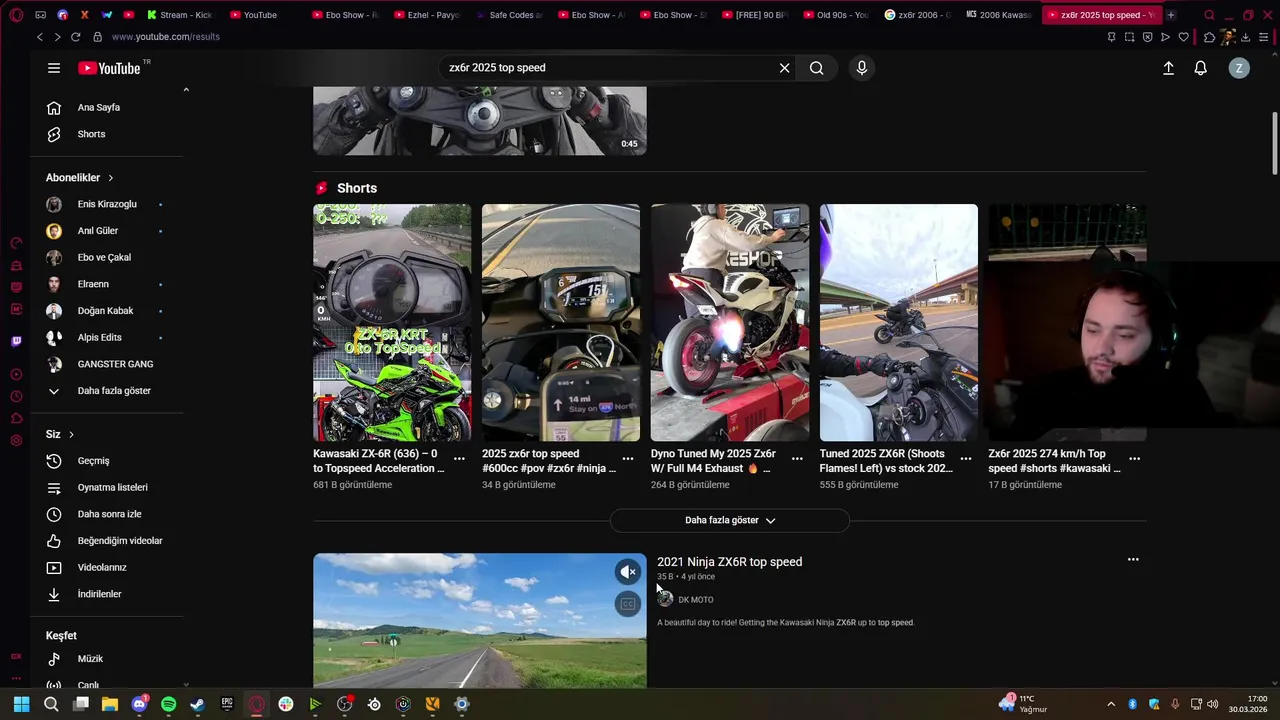Expand the Abonelikler section
1280x720 pixels.
coord(80,177)
